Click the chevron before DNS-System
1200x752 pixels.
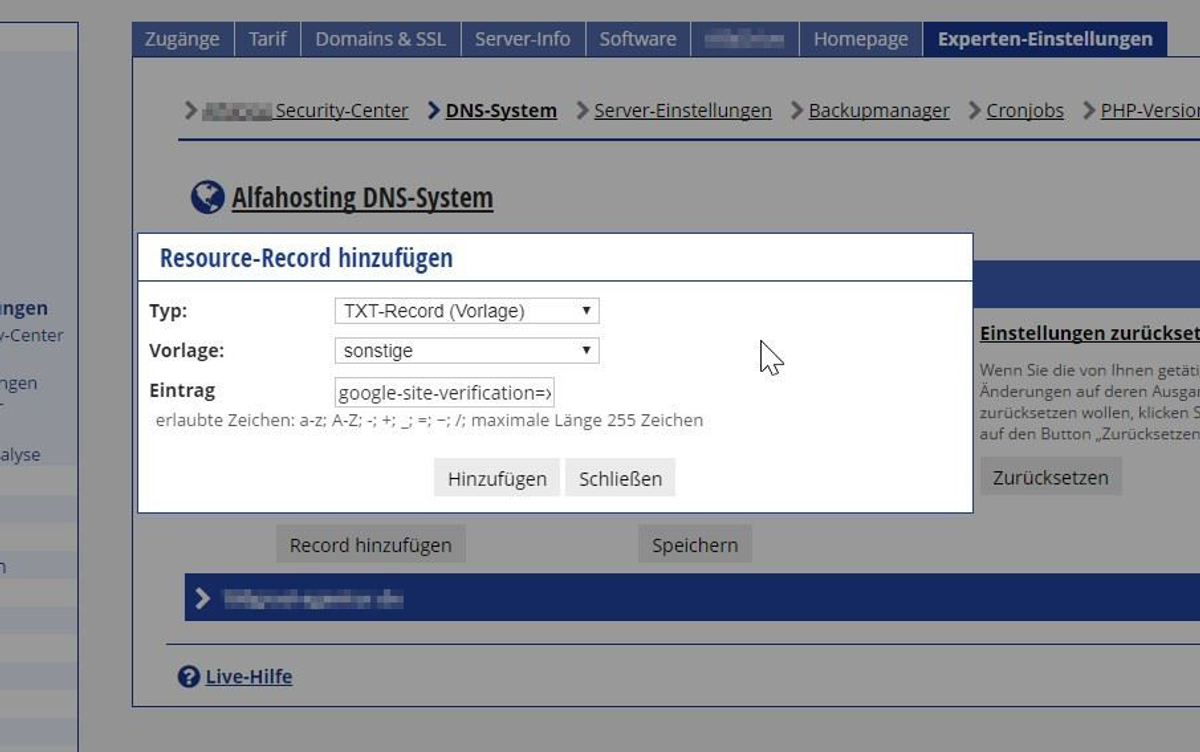tap(434, 110)
